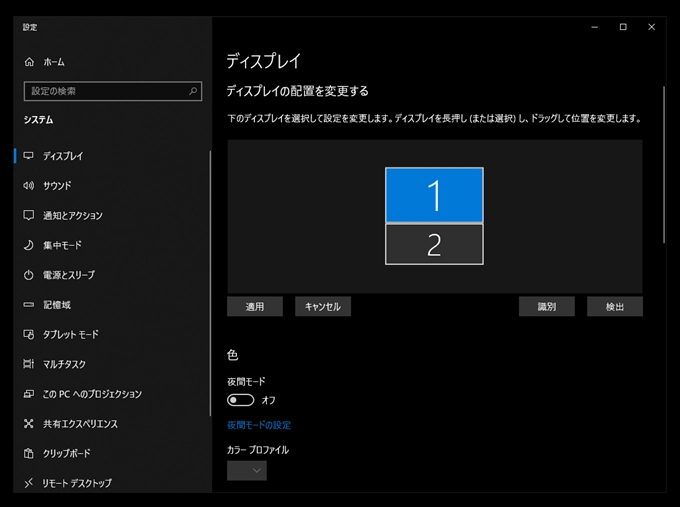Screen dimensions: 680x507
Task: Go to 集中モード settings
Action: tap(62, 245)
